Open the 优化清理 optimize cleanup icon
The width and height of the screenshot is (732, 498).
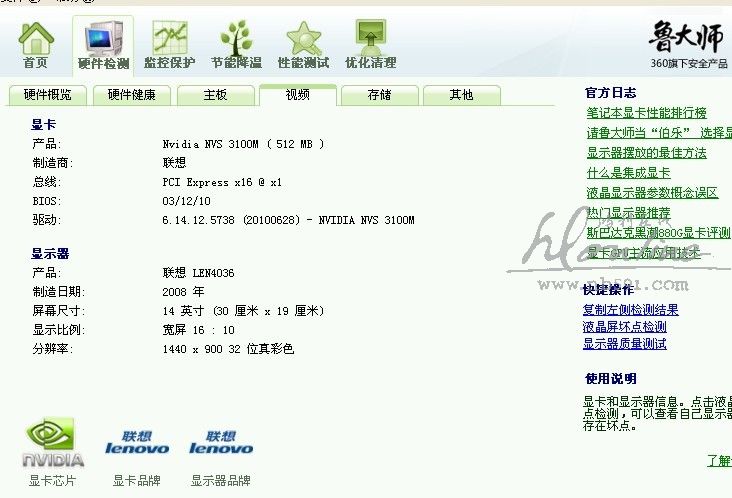(x=371, y=44)
